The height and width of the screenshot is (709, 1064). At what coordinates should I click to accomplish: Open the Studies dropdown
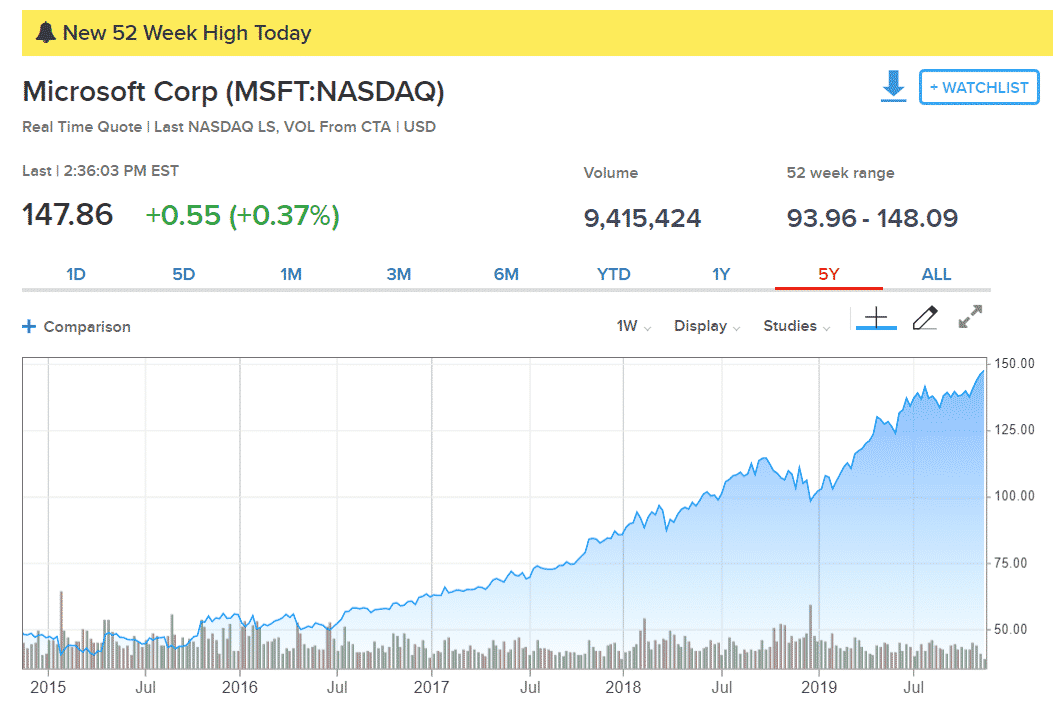pyautogui.click(x=797, y=326)
